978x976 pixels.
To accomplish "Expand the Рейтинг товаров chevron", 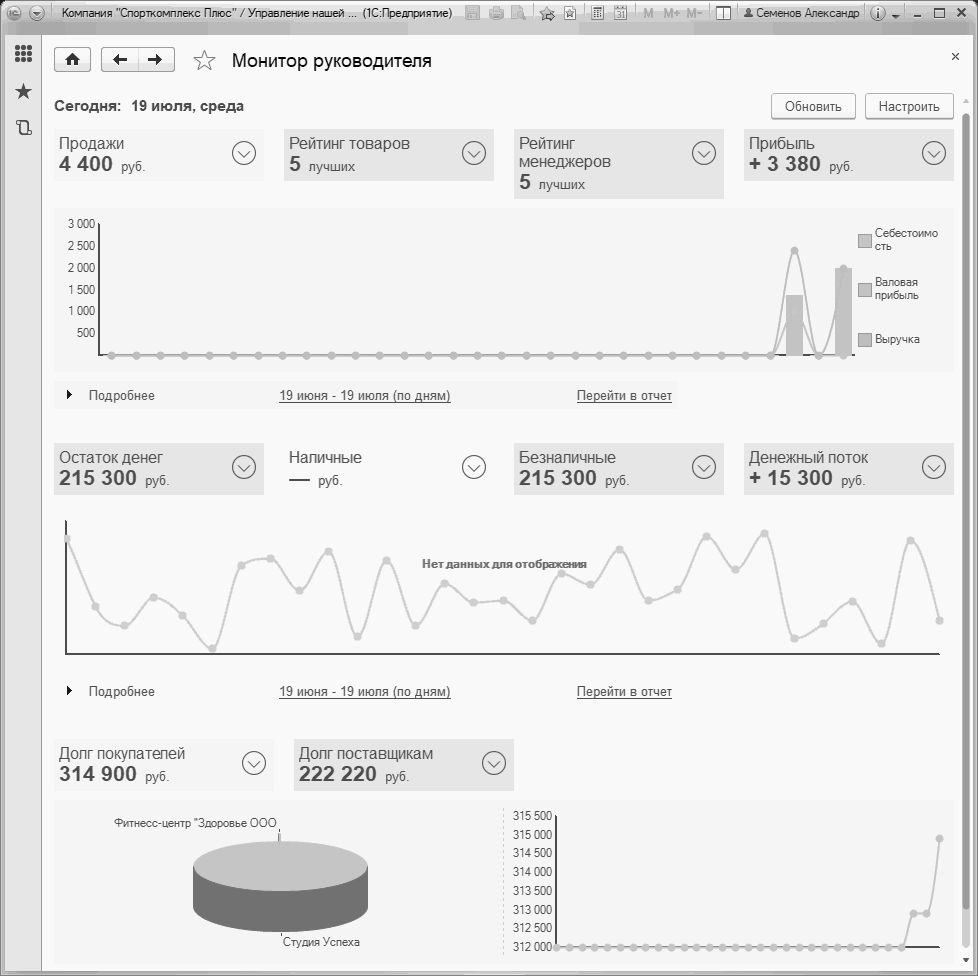I will pos(474,153).
